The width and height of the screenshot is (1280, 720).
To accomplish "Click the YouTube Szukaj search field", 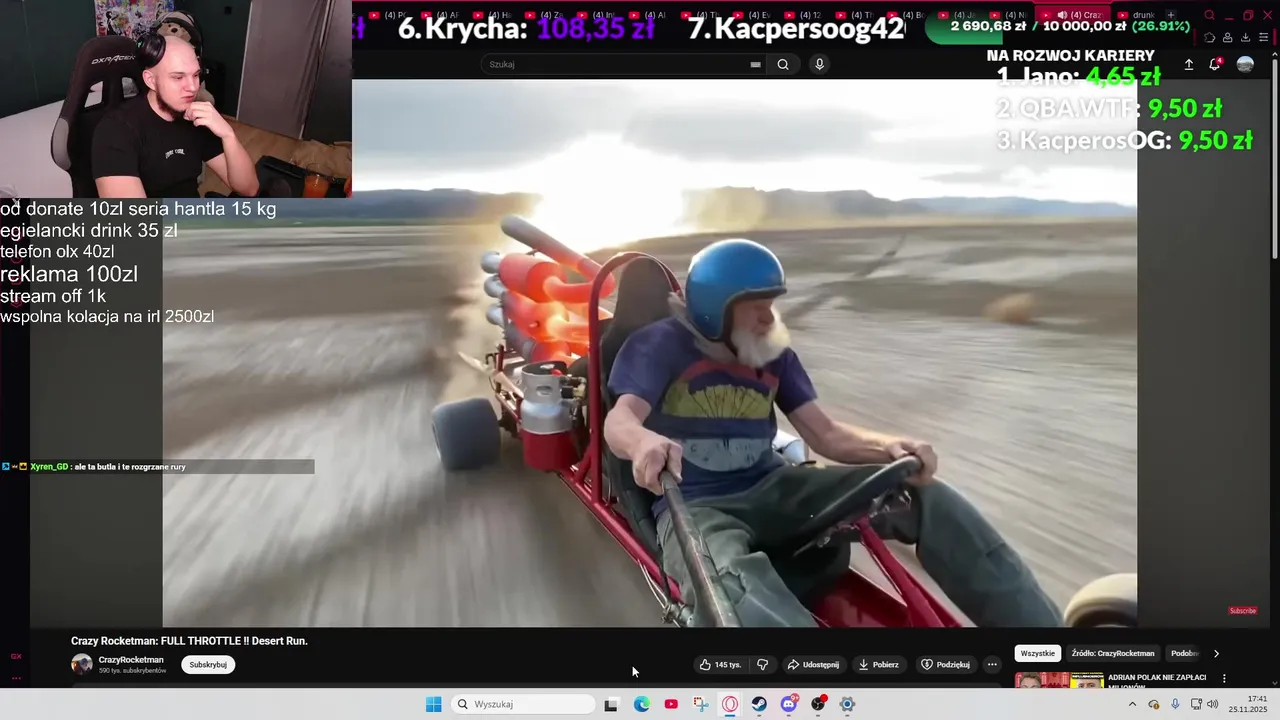I will pyautogui.click(x=625, y=64).
